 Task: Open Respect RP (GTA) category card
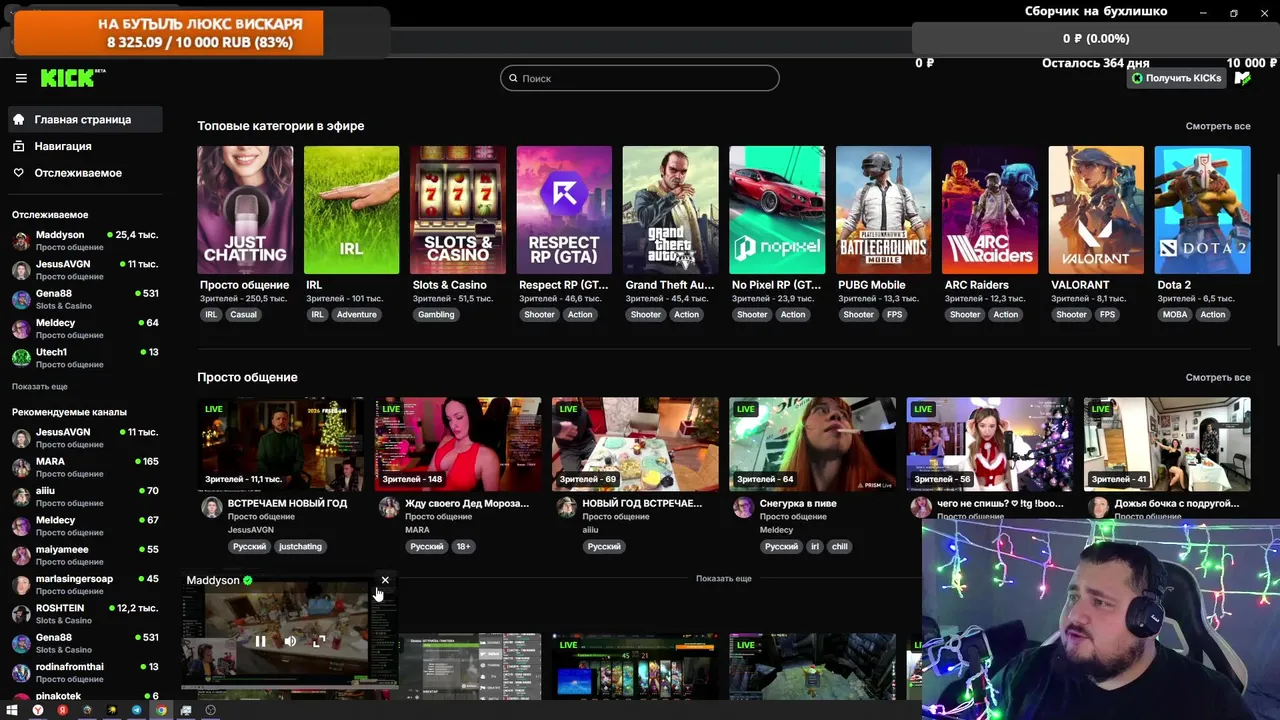click(564, 210)
